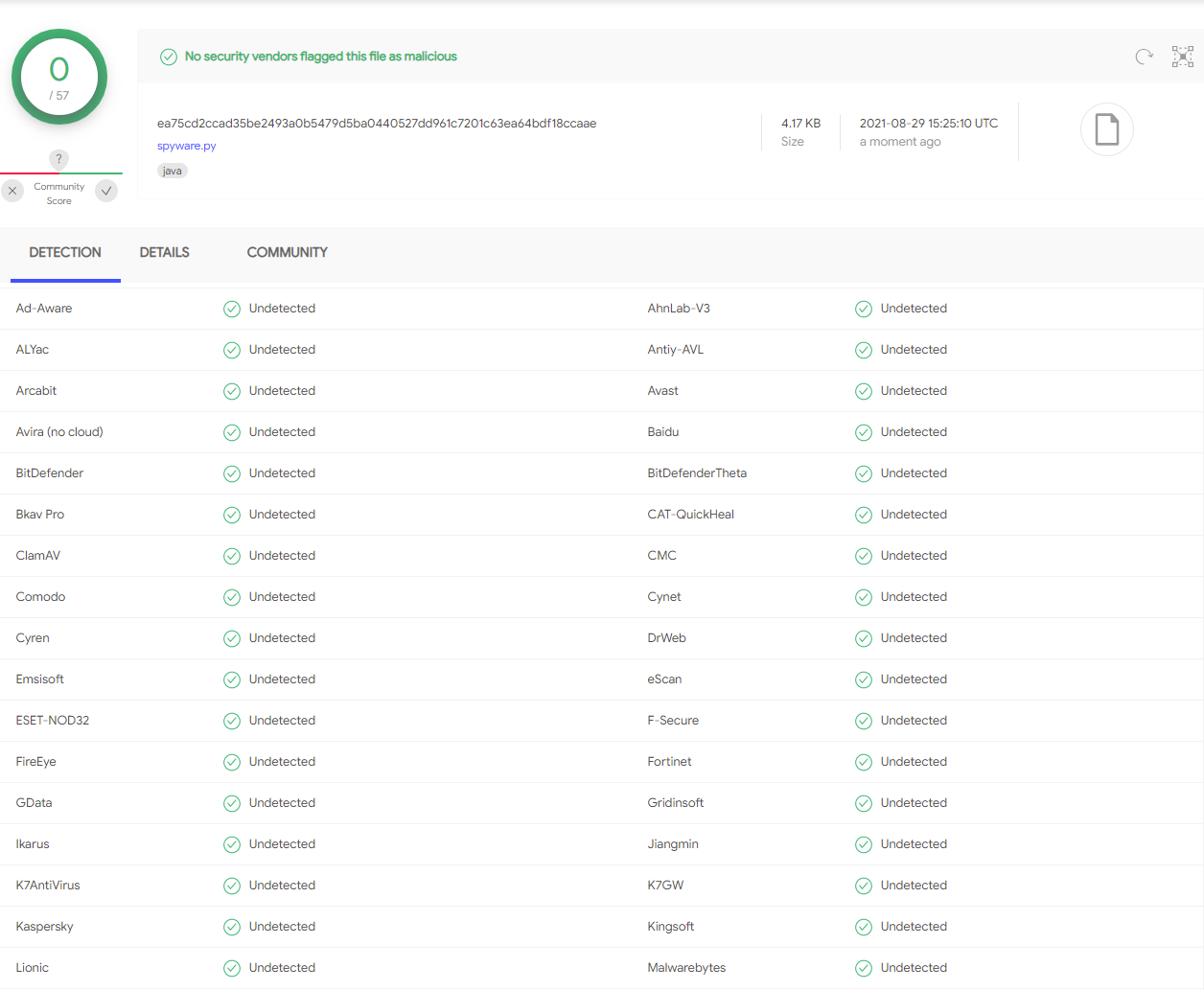
Task: Open the DETAILS tab
Action: point(164,252)
